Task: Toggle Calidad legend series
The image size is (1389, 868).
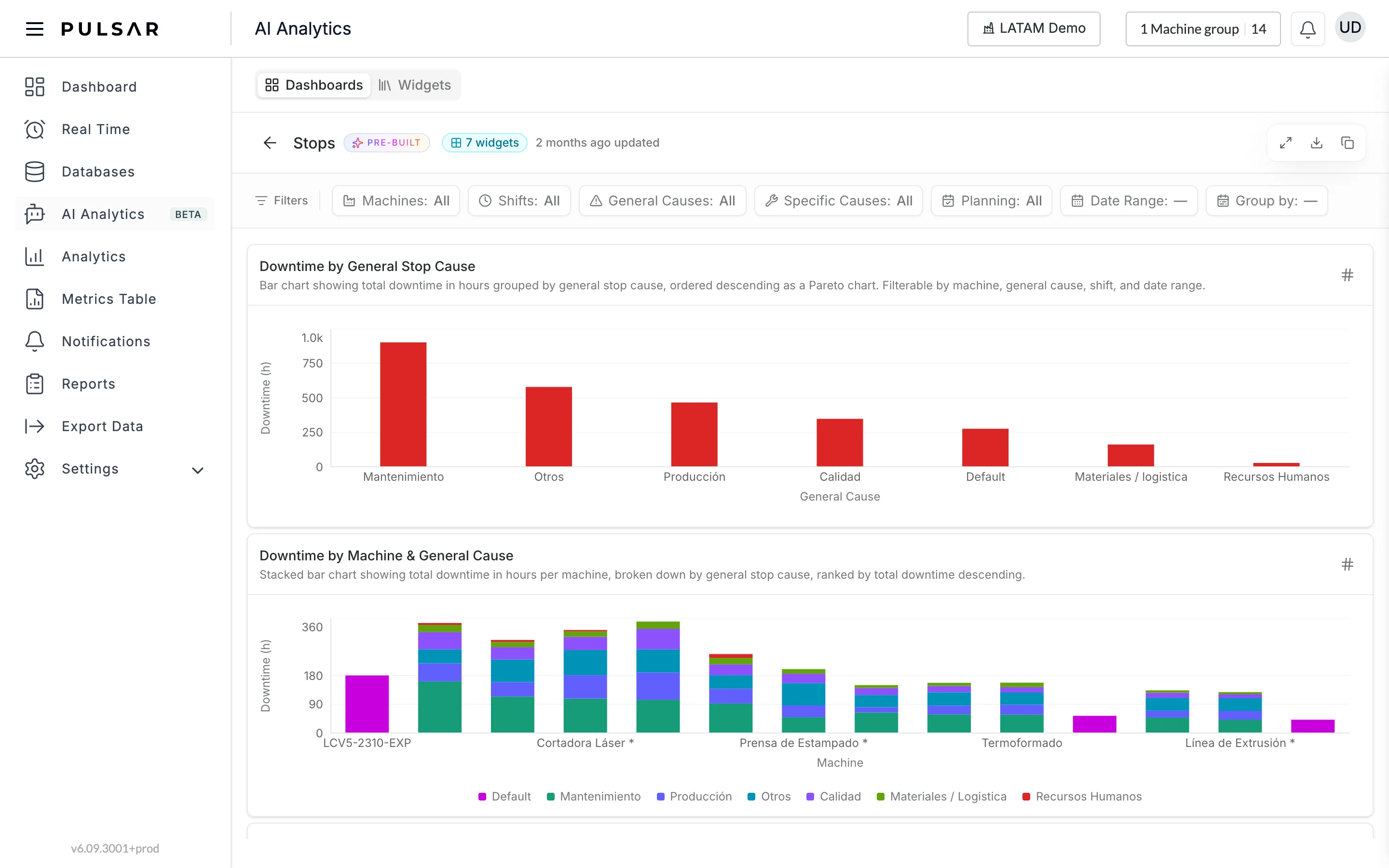Action: 833,796
